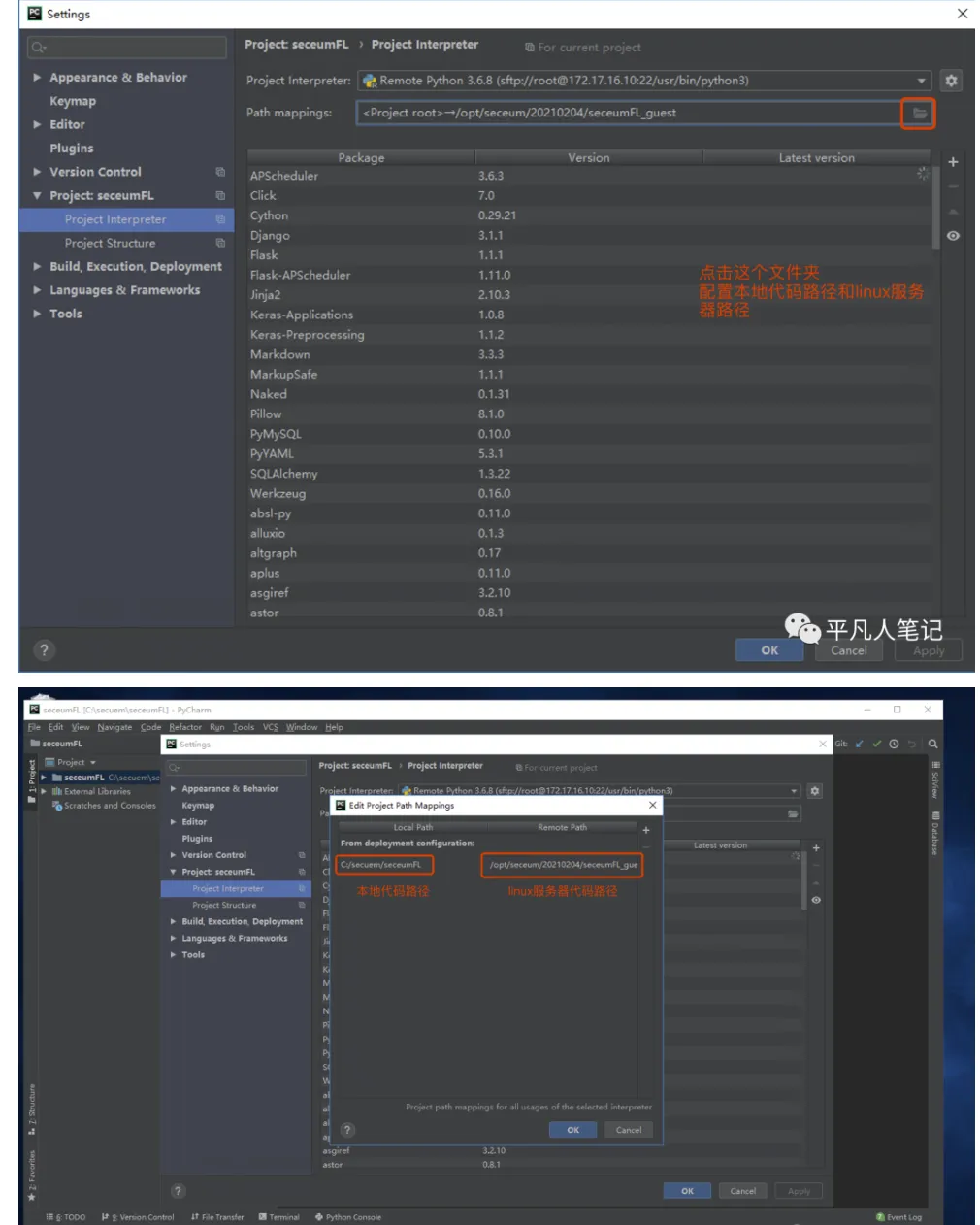Open File Transfer tool tab in PyCharm
Image resolution: width=980 pixels, height=1225 pixels.
coord(217,1217)
